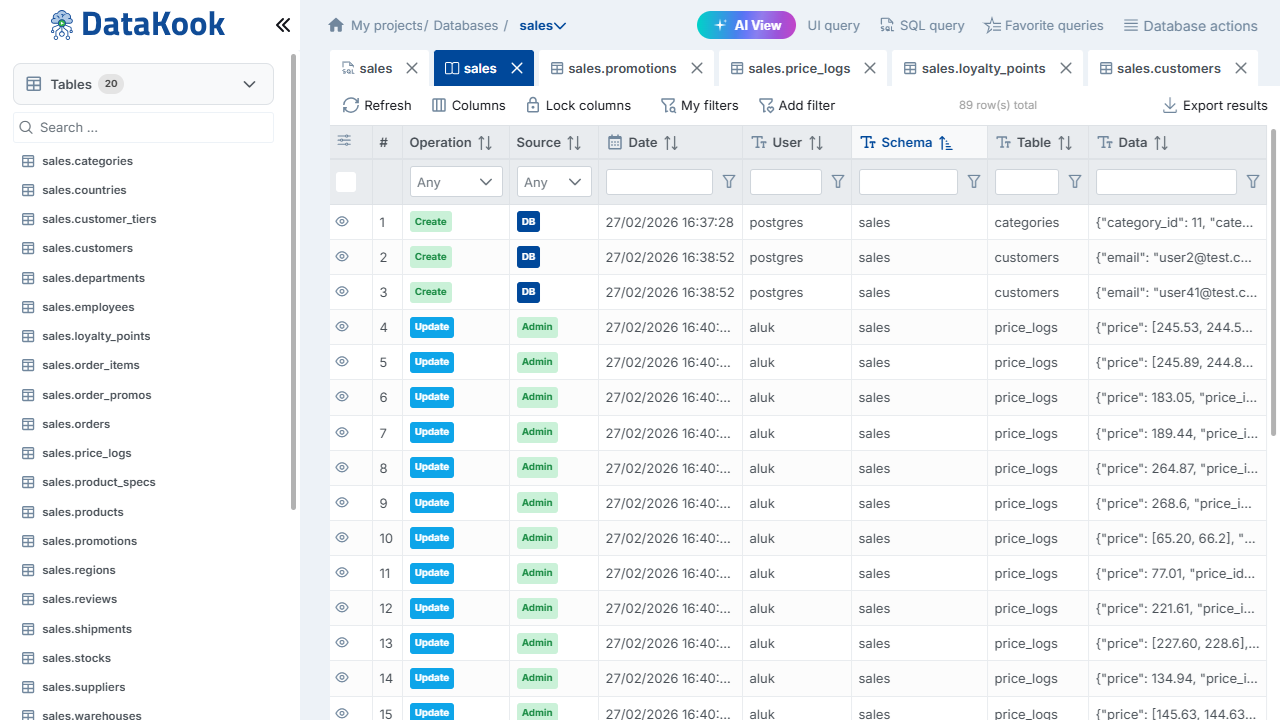Open the sales database dropdown in breadcrumb

[543, 25]
